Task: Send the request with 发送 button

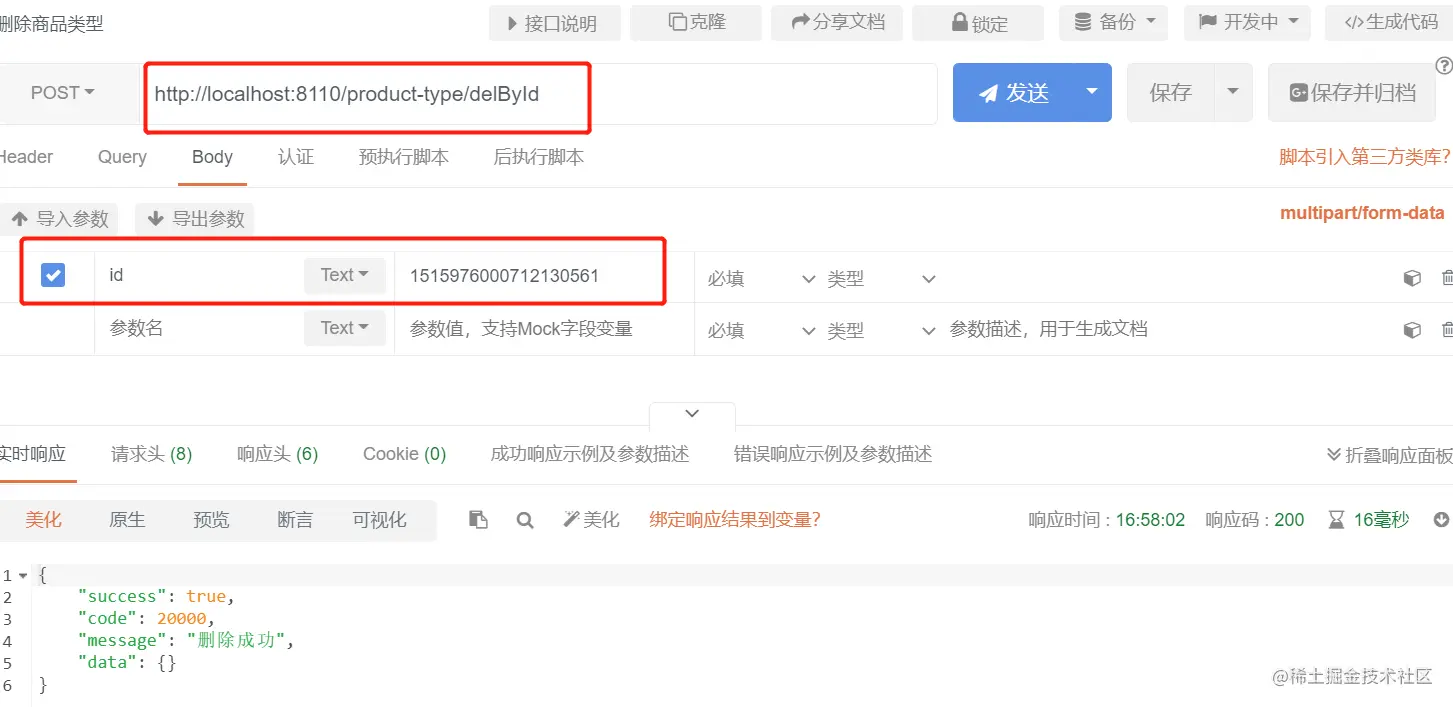Action: 1014,93
